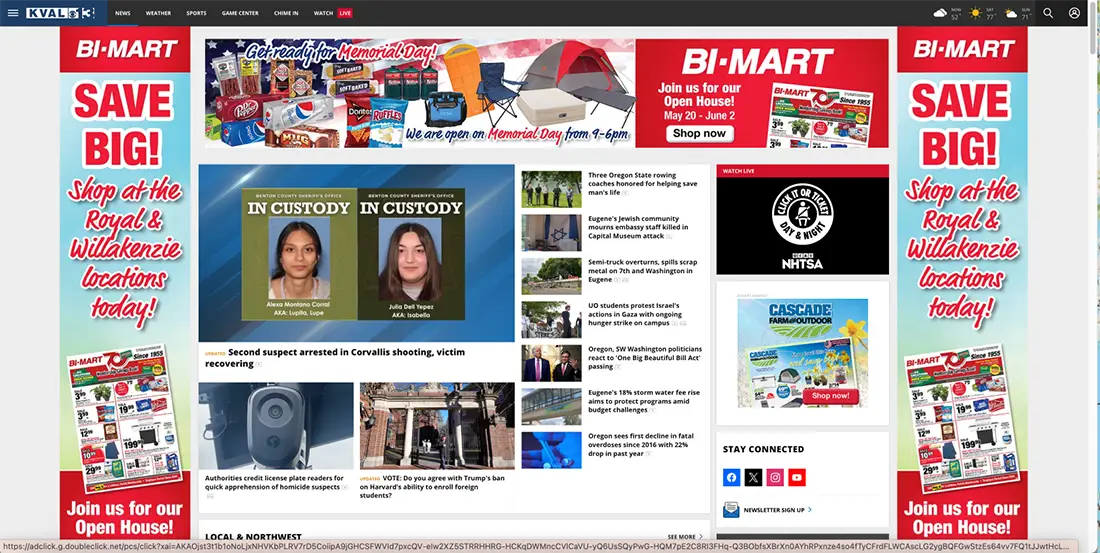This screenshot has height=553, width=1100.
Task: Open the YouTube social icon
Action: (x=796, y=477)
